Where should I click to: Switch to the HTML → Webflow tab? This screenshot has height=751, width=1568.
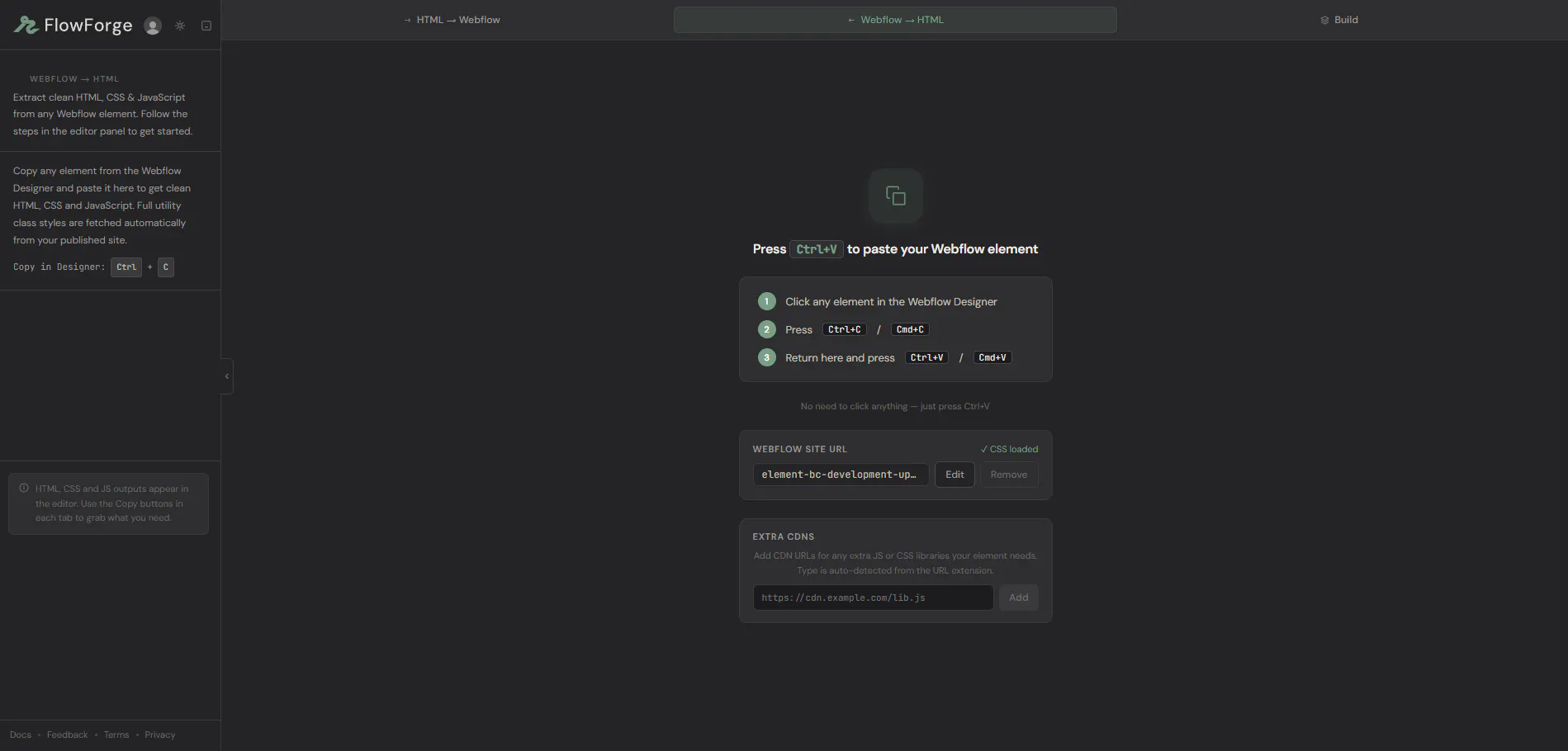(452, 20)
